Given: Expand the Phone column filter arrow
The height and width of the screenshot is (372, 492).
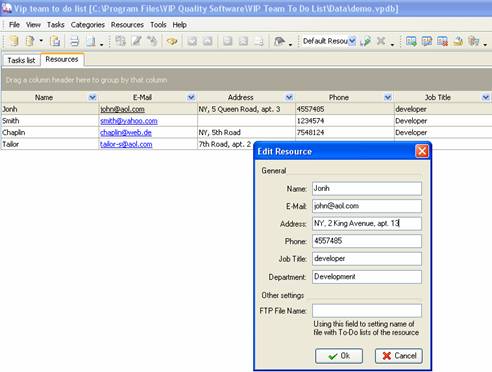Looking at the screenshot, I should coord(388,97).
